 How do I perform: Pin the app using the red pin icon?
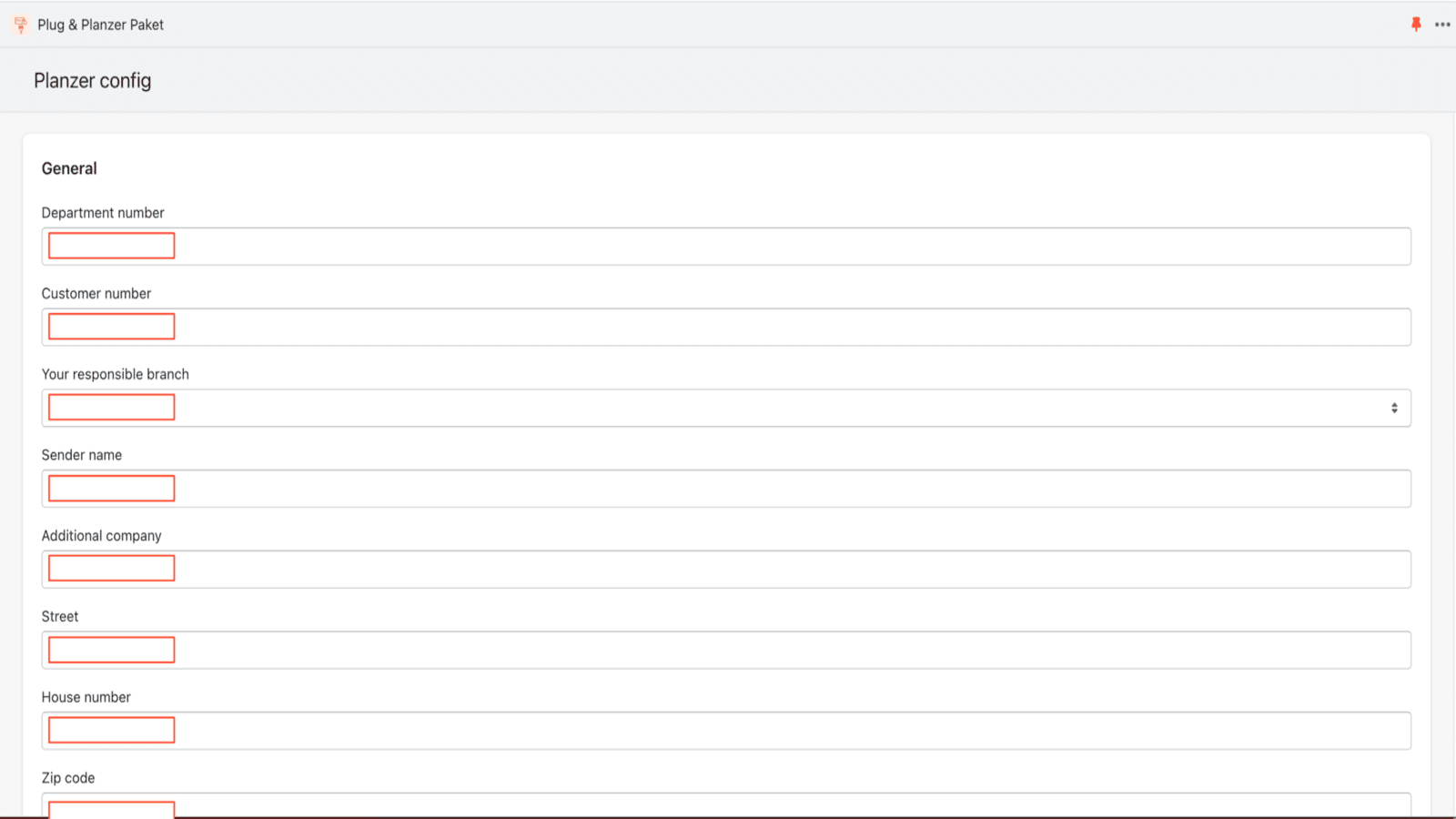pos(1416,25)
